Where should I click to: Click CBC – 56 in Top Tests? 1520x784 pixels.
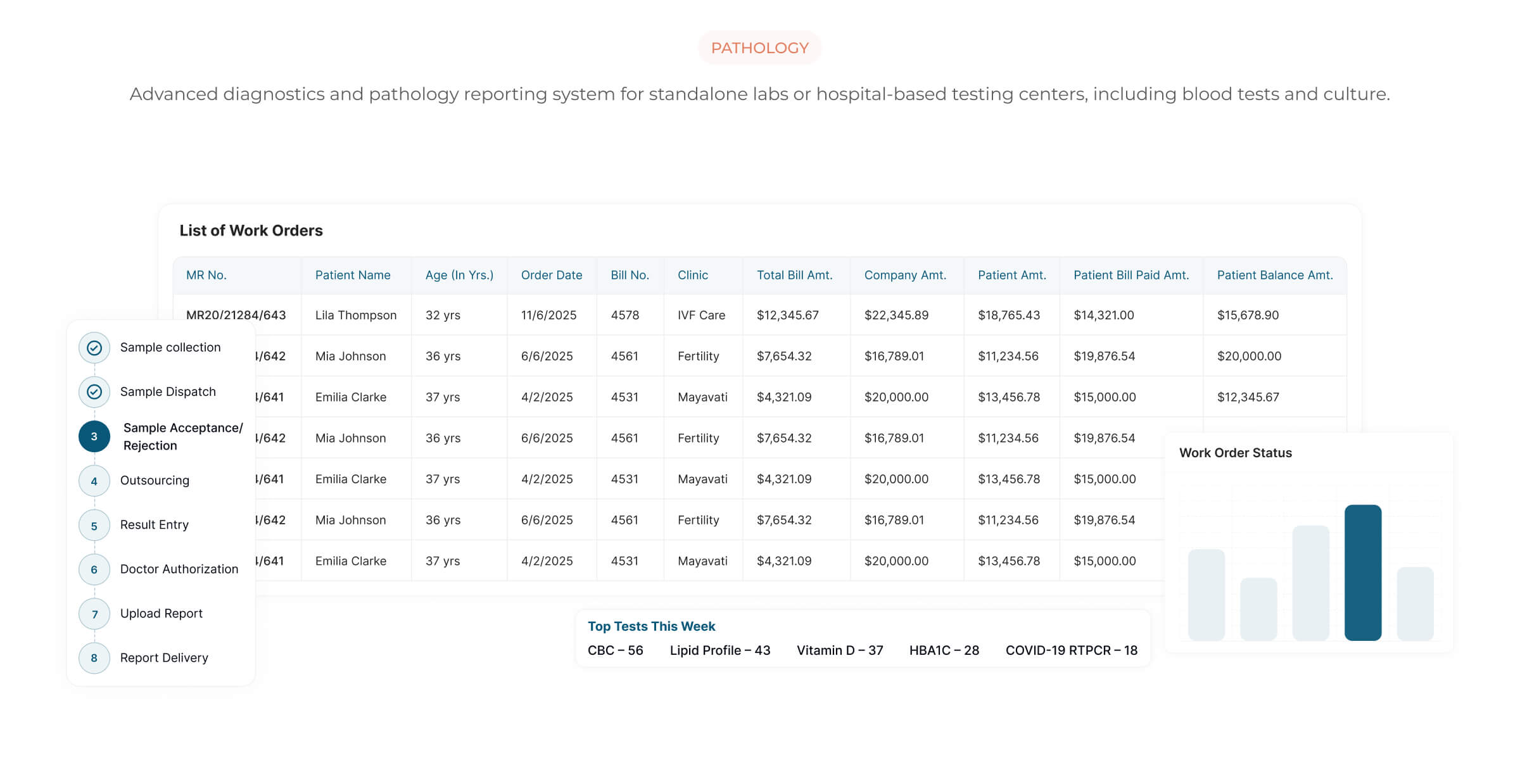click(615, 650)
